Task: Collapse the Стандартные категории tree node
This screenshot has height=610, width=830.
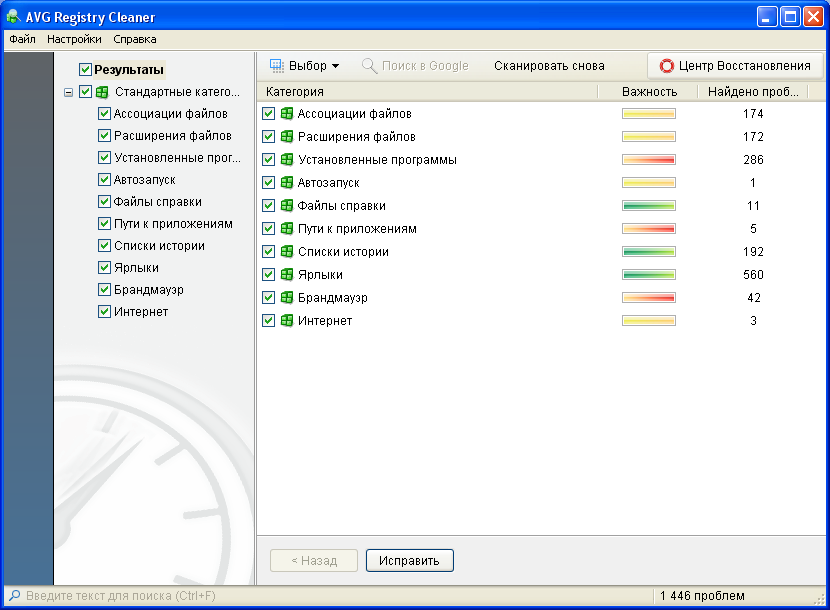Action: tap(68, 92)
